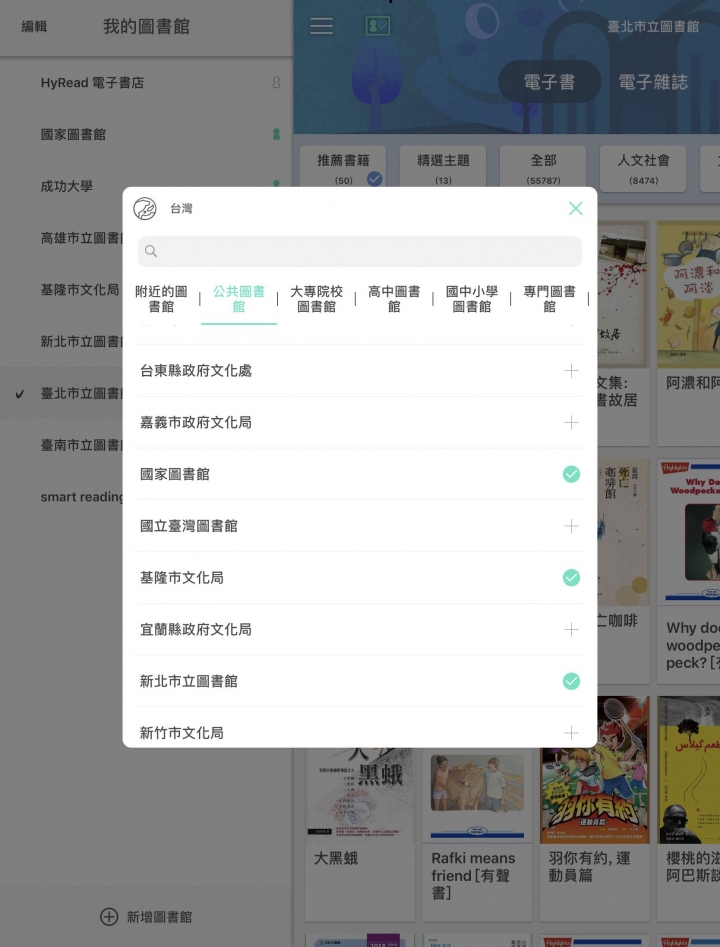Tap the 新增圖書館 plus circle icon

109,917
